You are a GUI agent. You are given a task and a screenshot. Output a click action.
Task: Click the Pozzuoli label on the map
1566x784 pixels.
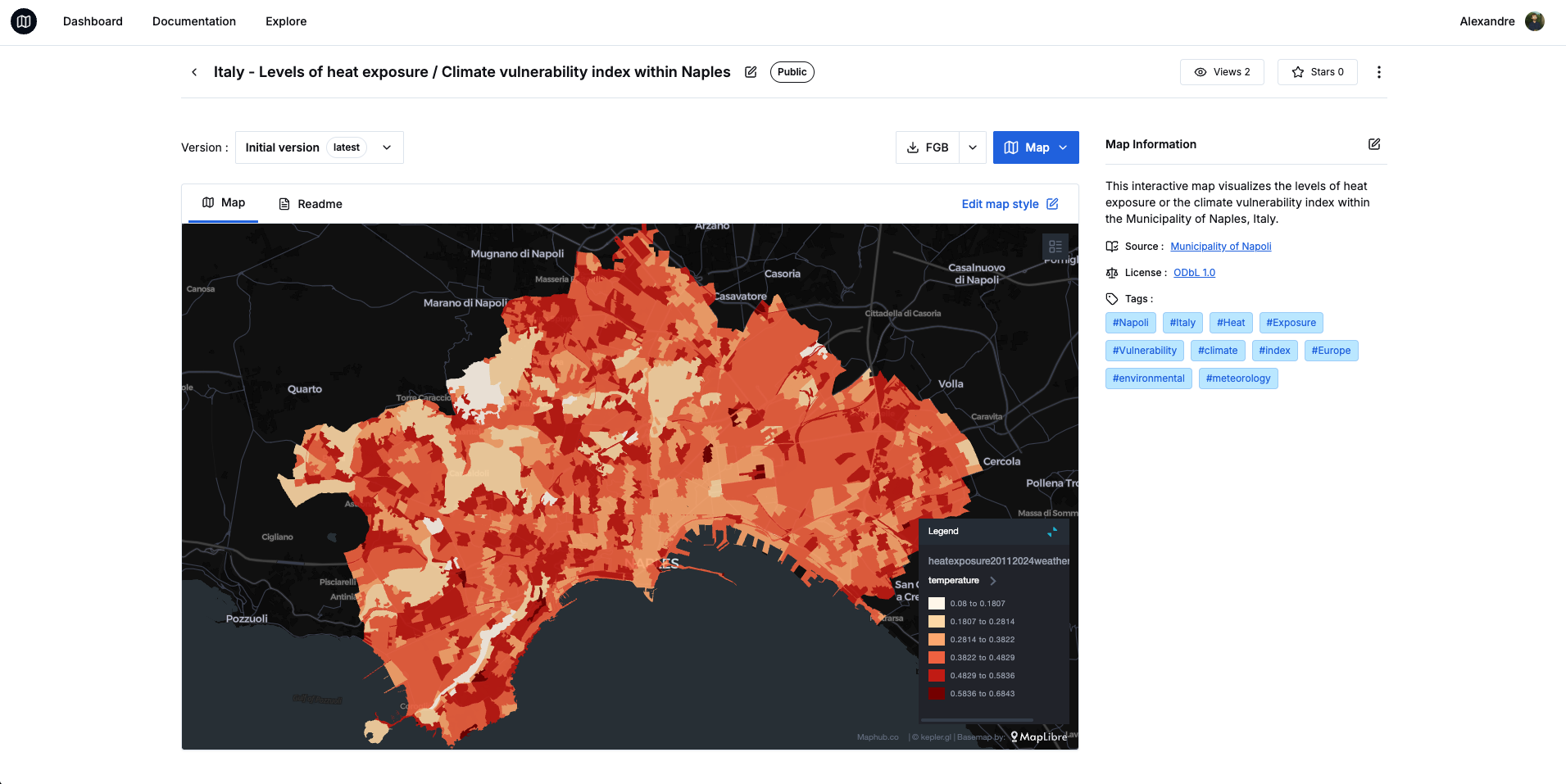(x=247, y=619)
